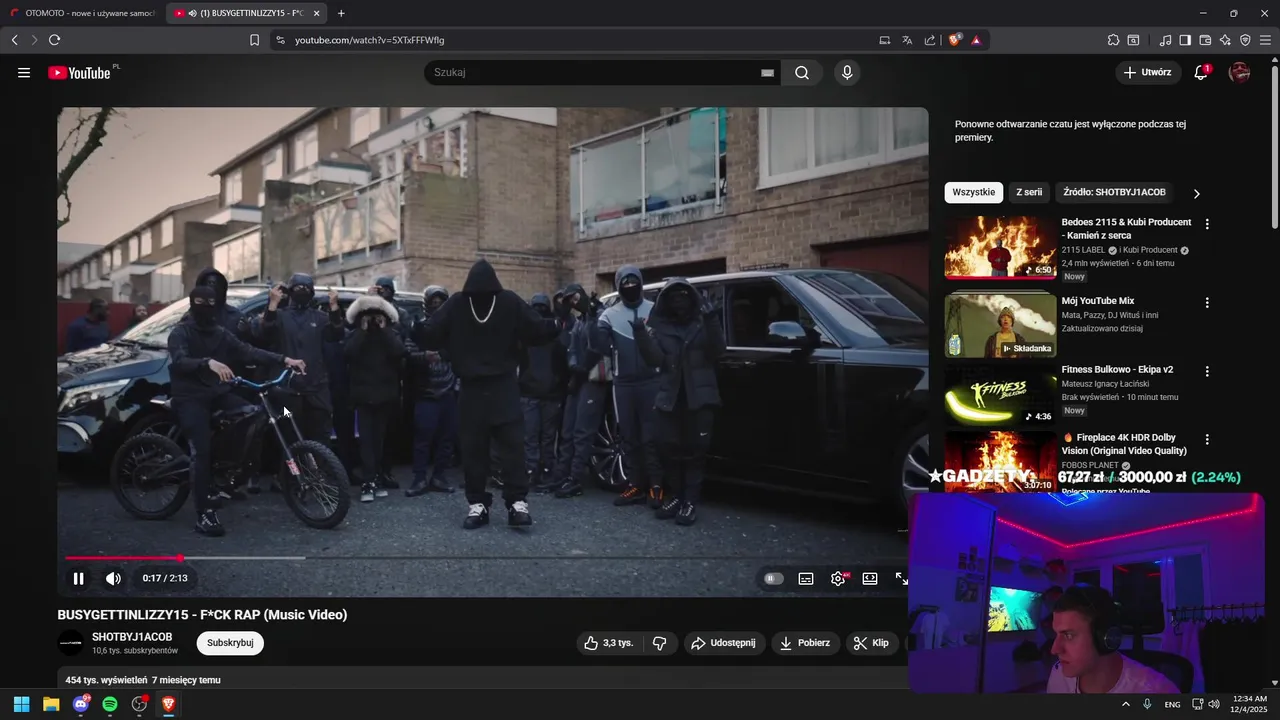Go to the YouTube home logo
This screenshot has width=1280, height=720.
click(79, 73)
